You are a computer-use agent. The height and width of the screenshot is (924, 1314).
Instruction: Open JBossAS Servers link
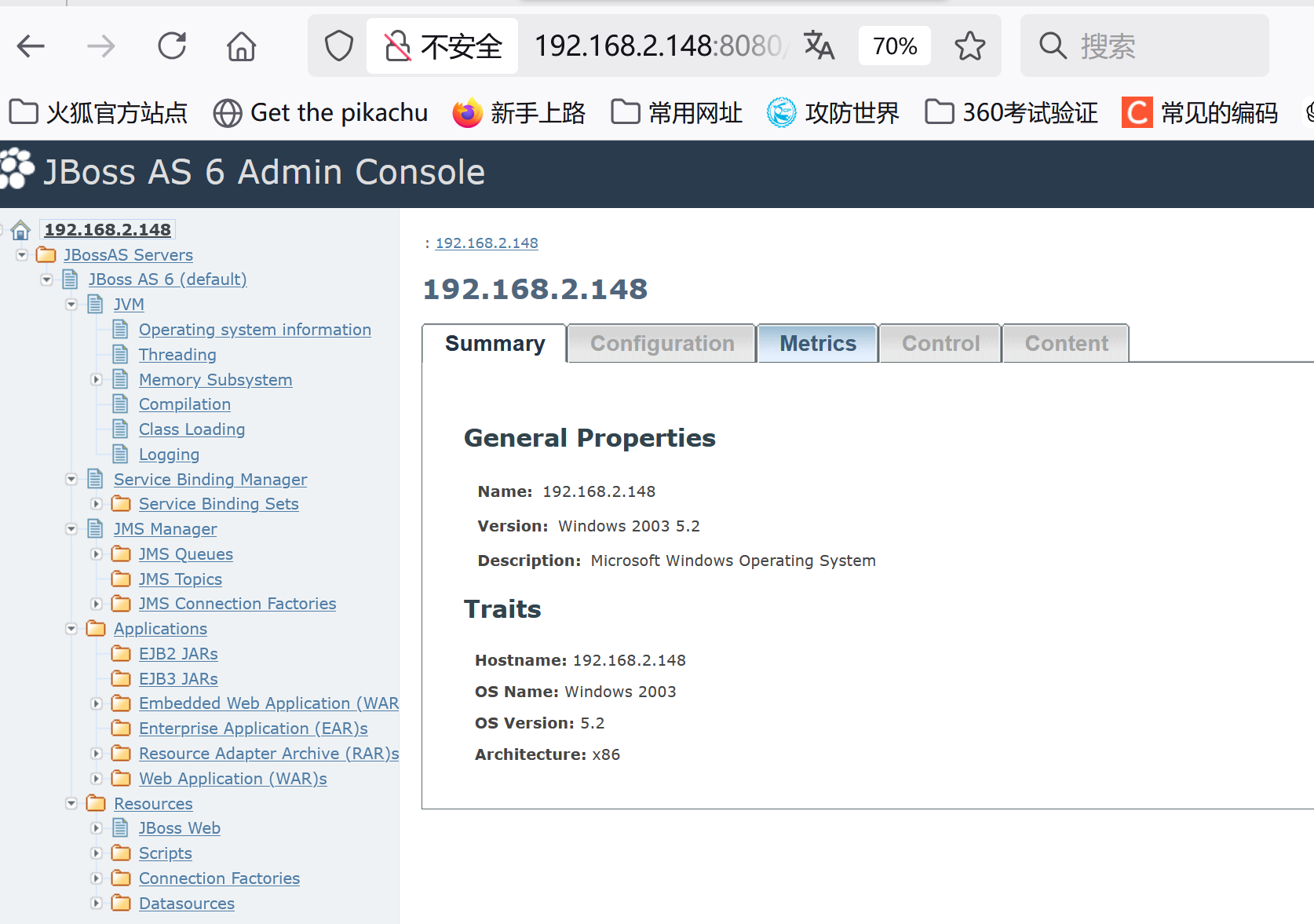[128, 255]
